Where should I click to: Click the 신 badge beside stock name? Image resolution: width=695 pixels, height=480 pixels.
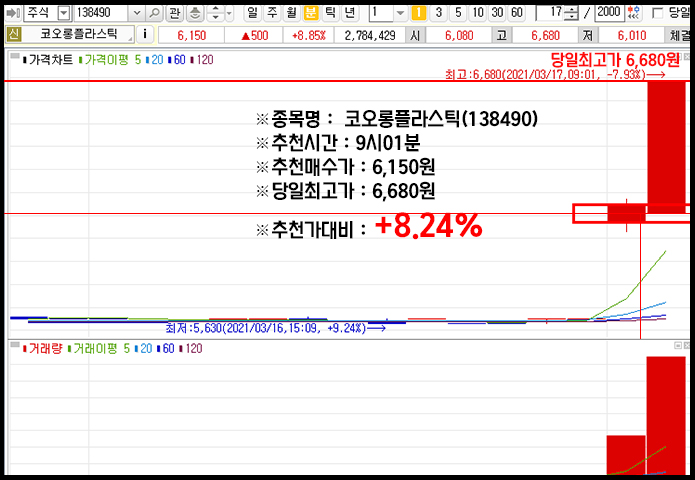13,34
